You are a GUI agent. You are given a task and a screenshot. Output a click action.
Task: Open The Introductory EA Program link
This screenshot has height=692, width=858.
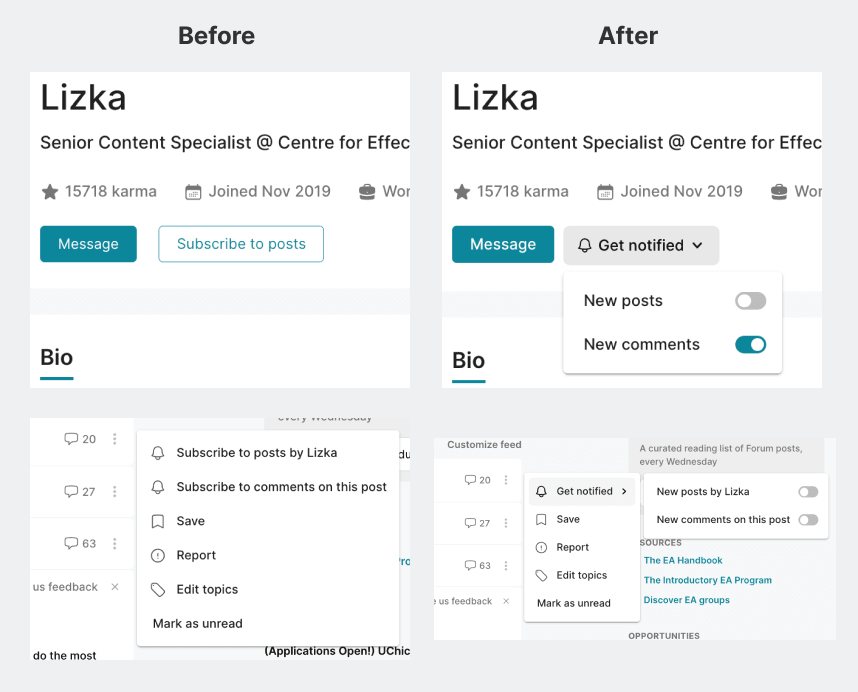[708, 580]
